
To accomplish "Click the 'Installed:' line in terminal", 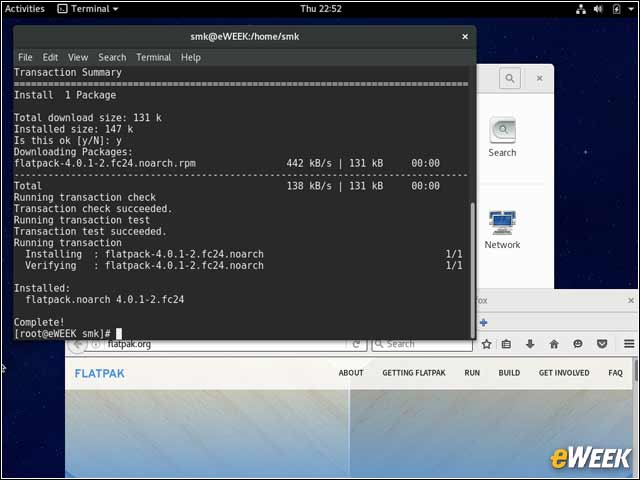I will [x=42, y=288].
